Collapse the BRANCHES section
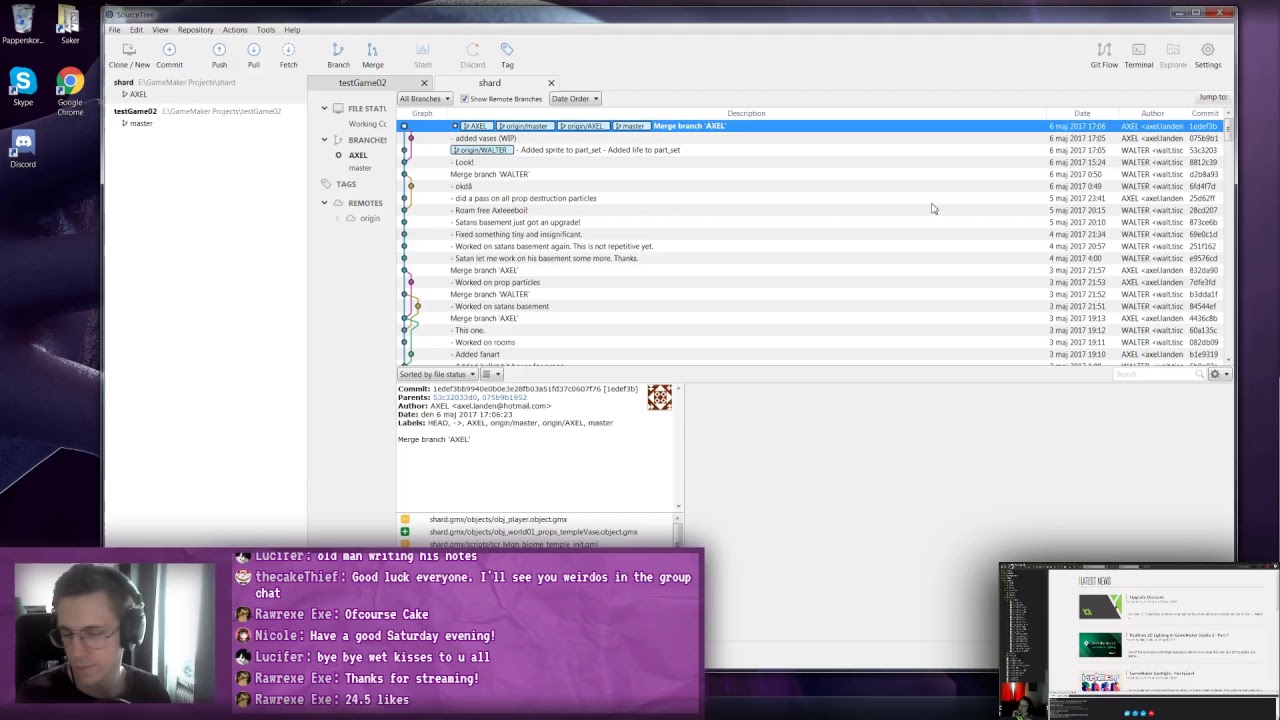Viewport: 1280px width, 720px height. pos(324,140)
